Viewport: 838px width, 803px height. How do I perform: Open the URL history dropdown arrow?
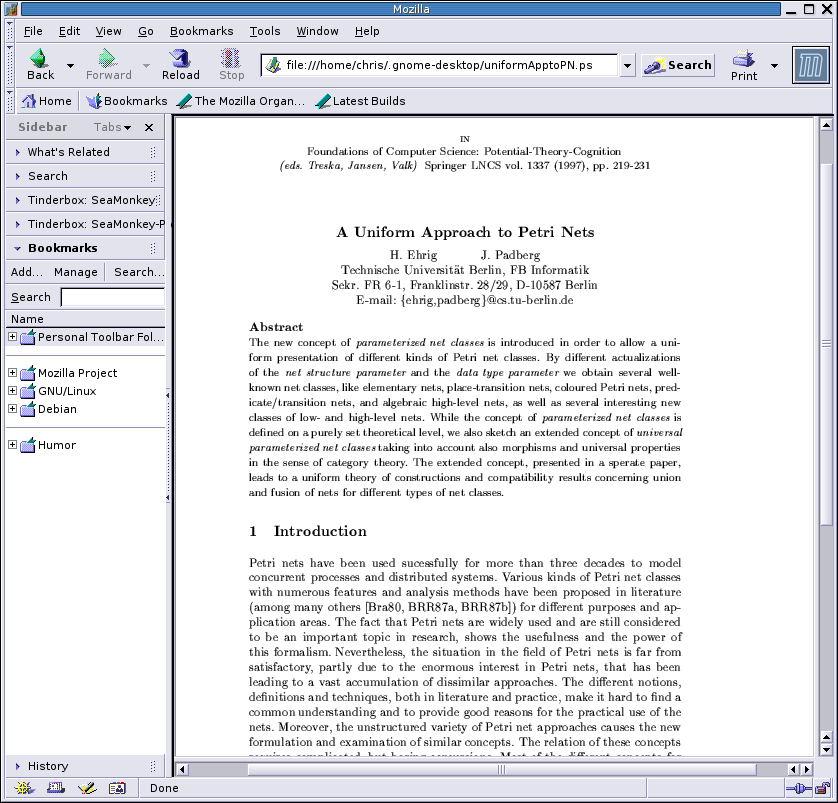point(627,66)
